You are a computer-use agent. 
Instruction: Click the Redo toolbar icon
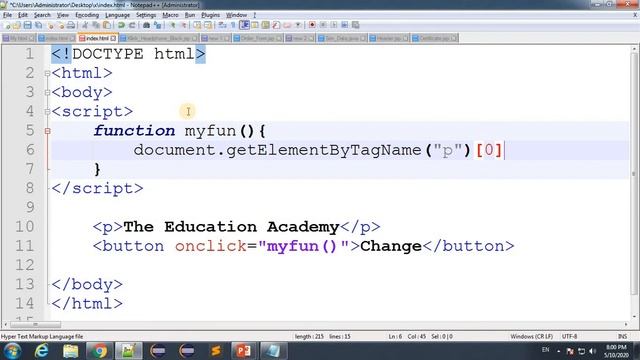(132, 25)
